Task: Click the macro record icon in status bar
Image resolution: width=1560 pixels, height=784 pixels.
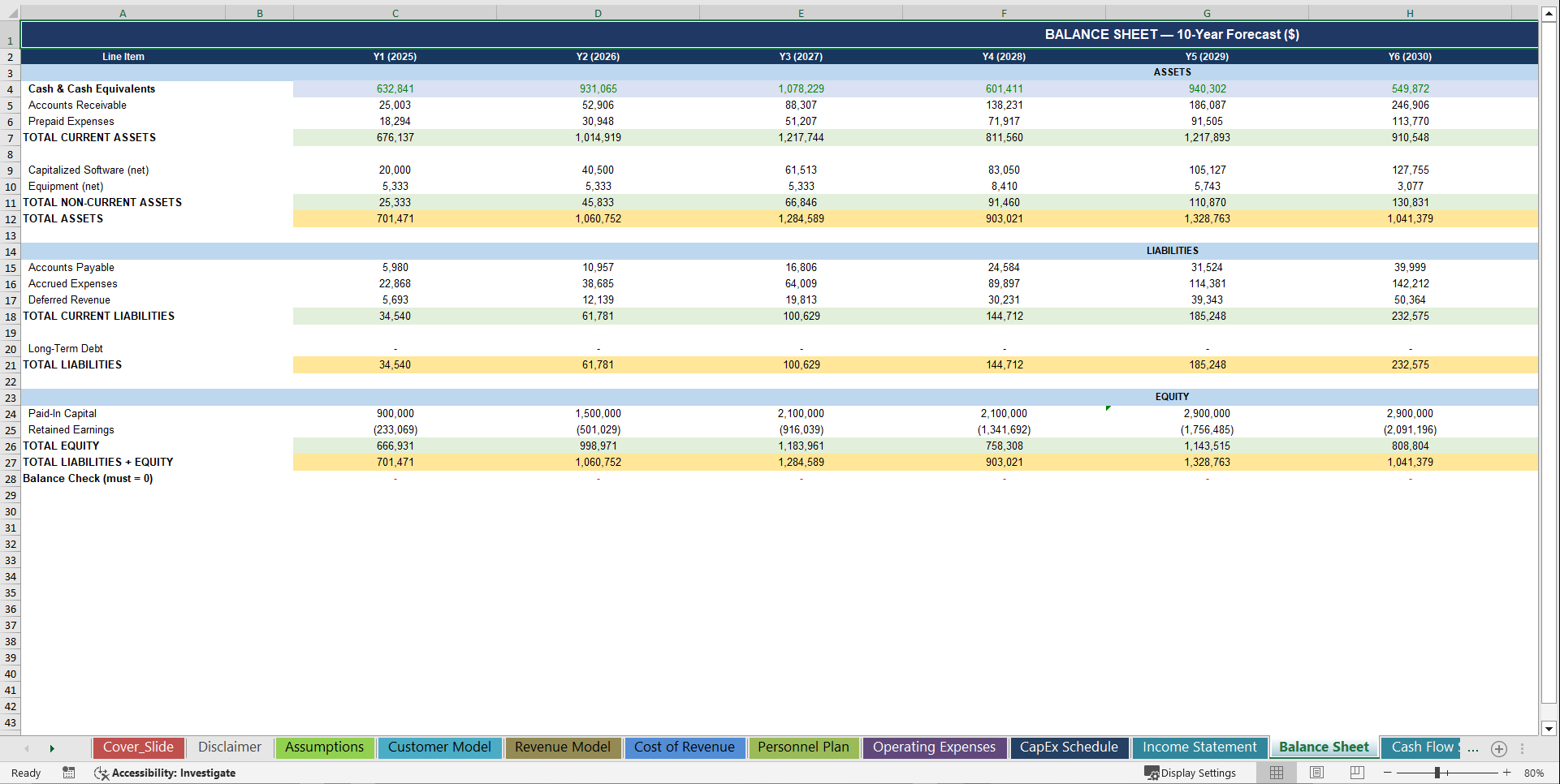Action: pyautogui.click(x=69, y=773)
